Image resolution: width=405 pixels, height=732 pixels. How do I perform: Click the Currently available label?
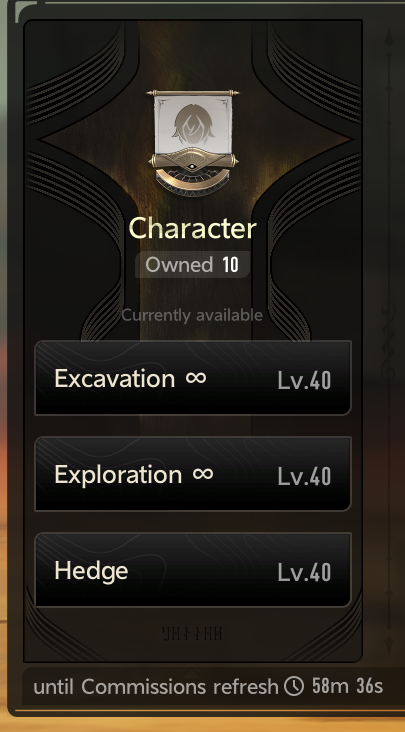[192, 315]
